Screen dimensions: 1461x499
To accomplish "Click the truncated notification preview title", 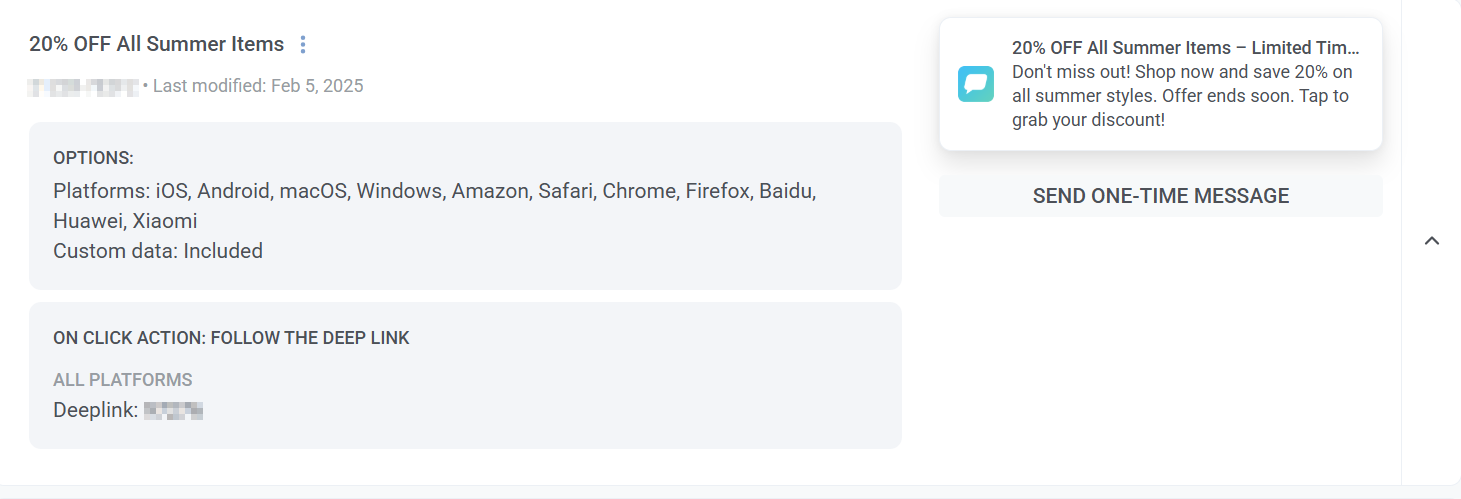I will [1185, 48].
